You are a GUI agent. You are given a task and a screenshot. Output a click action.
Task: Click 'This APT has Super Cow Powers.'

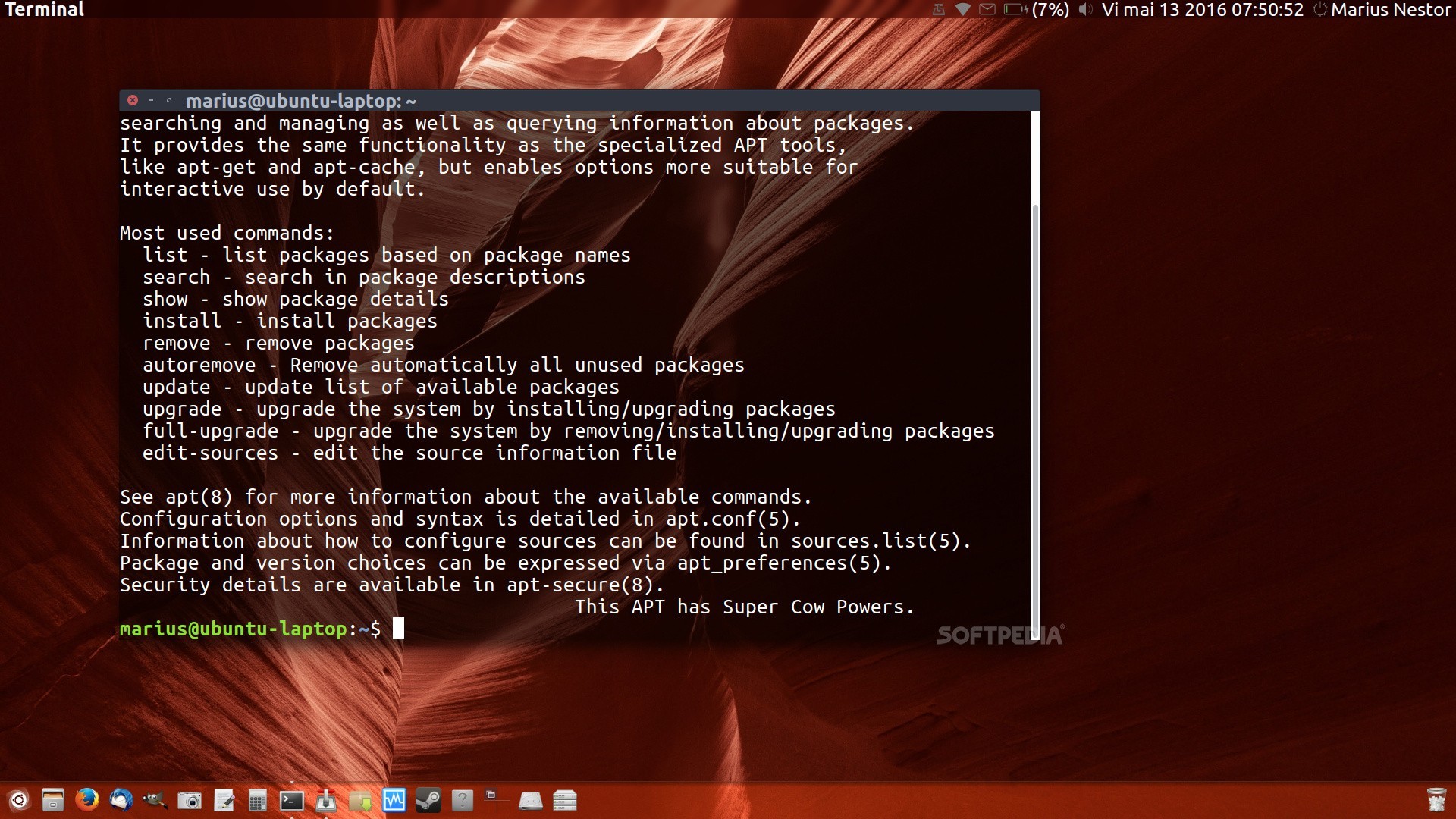pos(745,607)
